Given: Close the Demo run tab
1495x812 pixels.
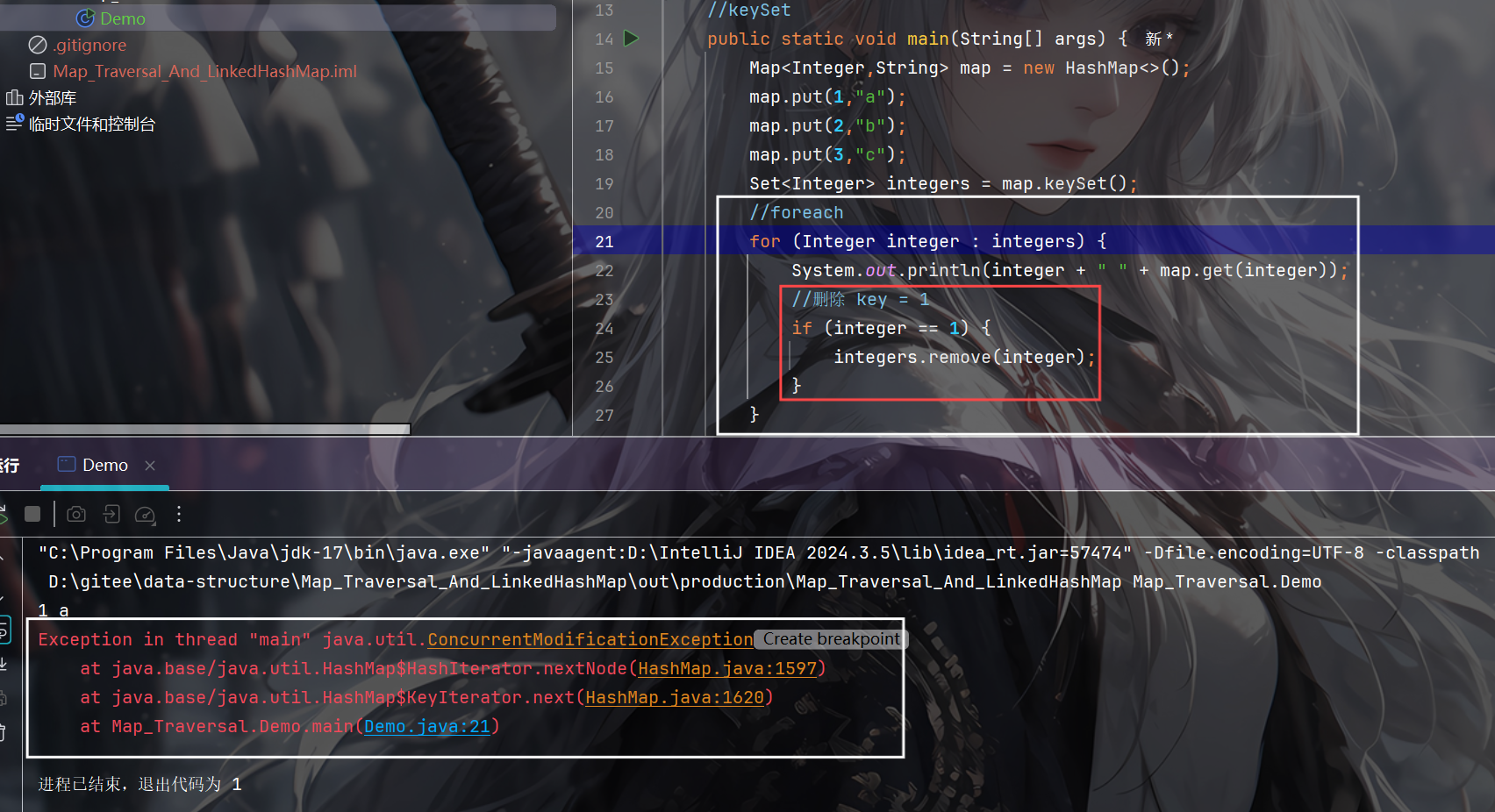Looking at the screenshot, I should click(150, 466).
